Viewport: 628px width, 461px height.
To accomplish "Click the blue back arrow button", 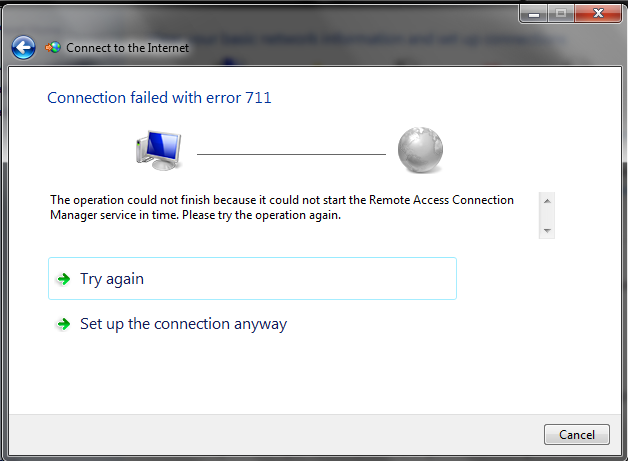I will (x=23, y=47).
